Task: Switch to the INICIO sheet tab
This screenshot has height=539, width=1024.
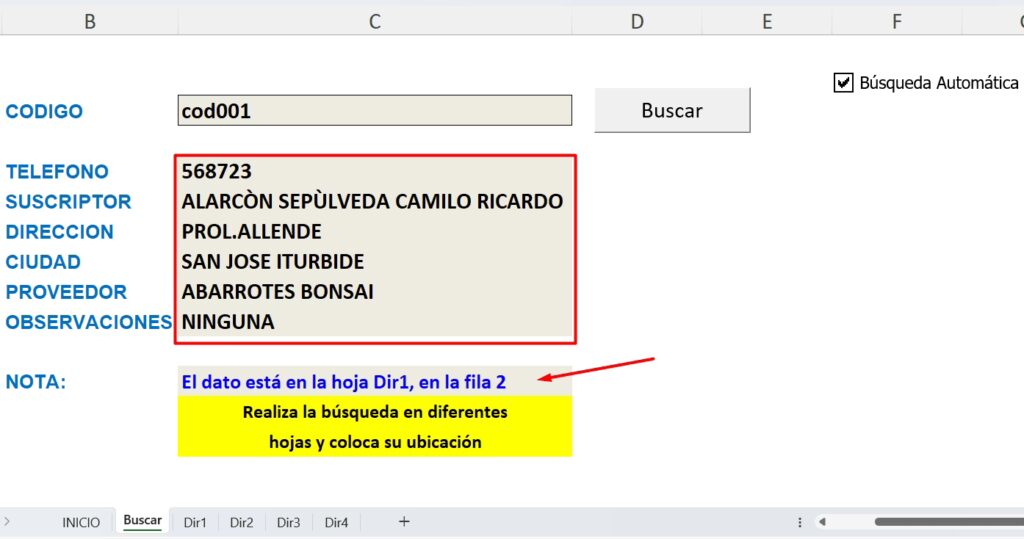Action: 81,522
